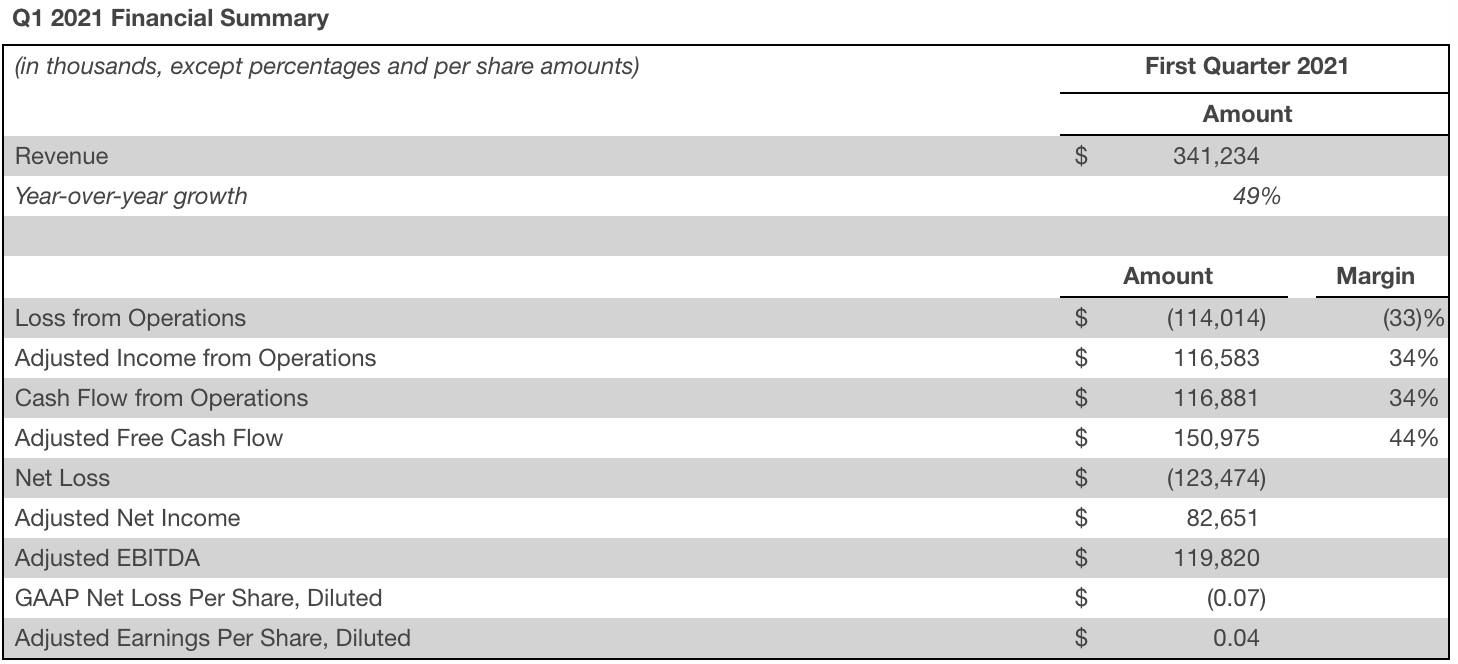The height and width of the screenshot is (664, 1458).
Task: Click the Q1 2021 Financial Summary heading
Action: click(165, 18)
